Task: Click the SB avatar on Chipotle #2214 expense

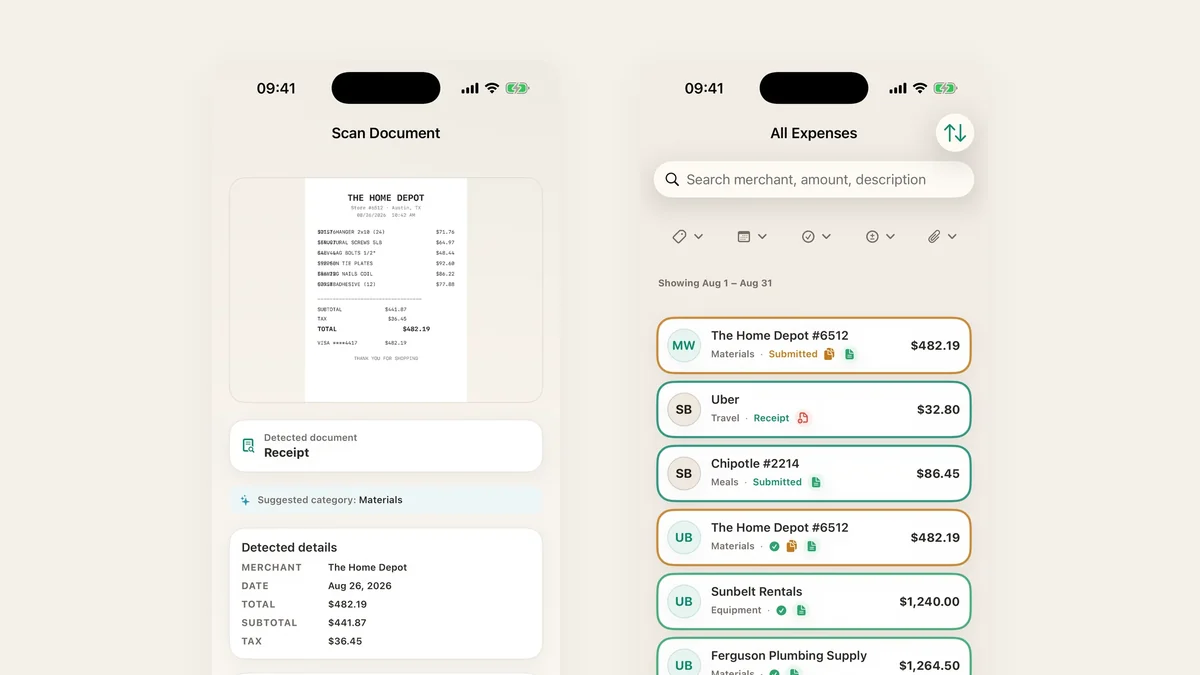Action: 684,474
